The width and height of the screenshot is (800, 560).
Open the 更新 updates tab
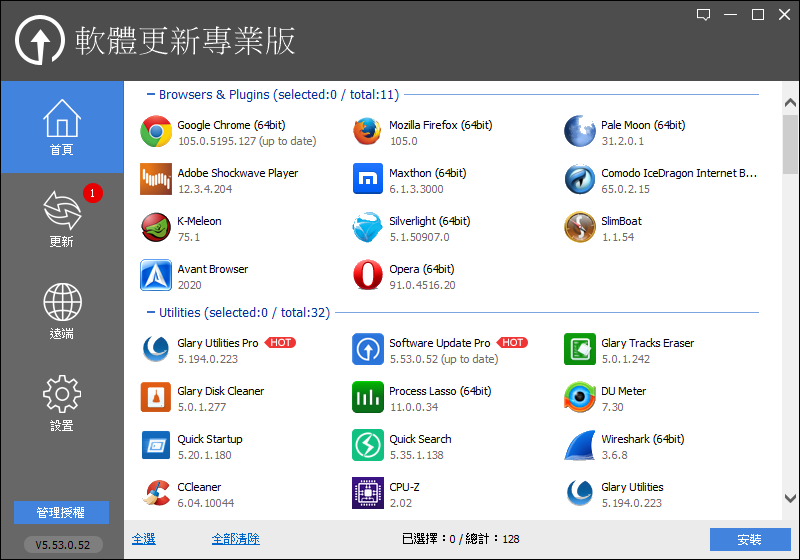(x=62, y=219)
